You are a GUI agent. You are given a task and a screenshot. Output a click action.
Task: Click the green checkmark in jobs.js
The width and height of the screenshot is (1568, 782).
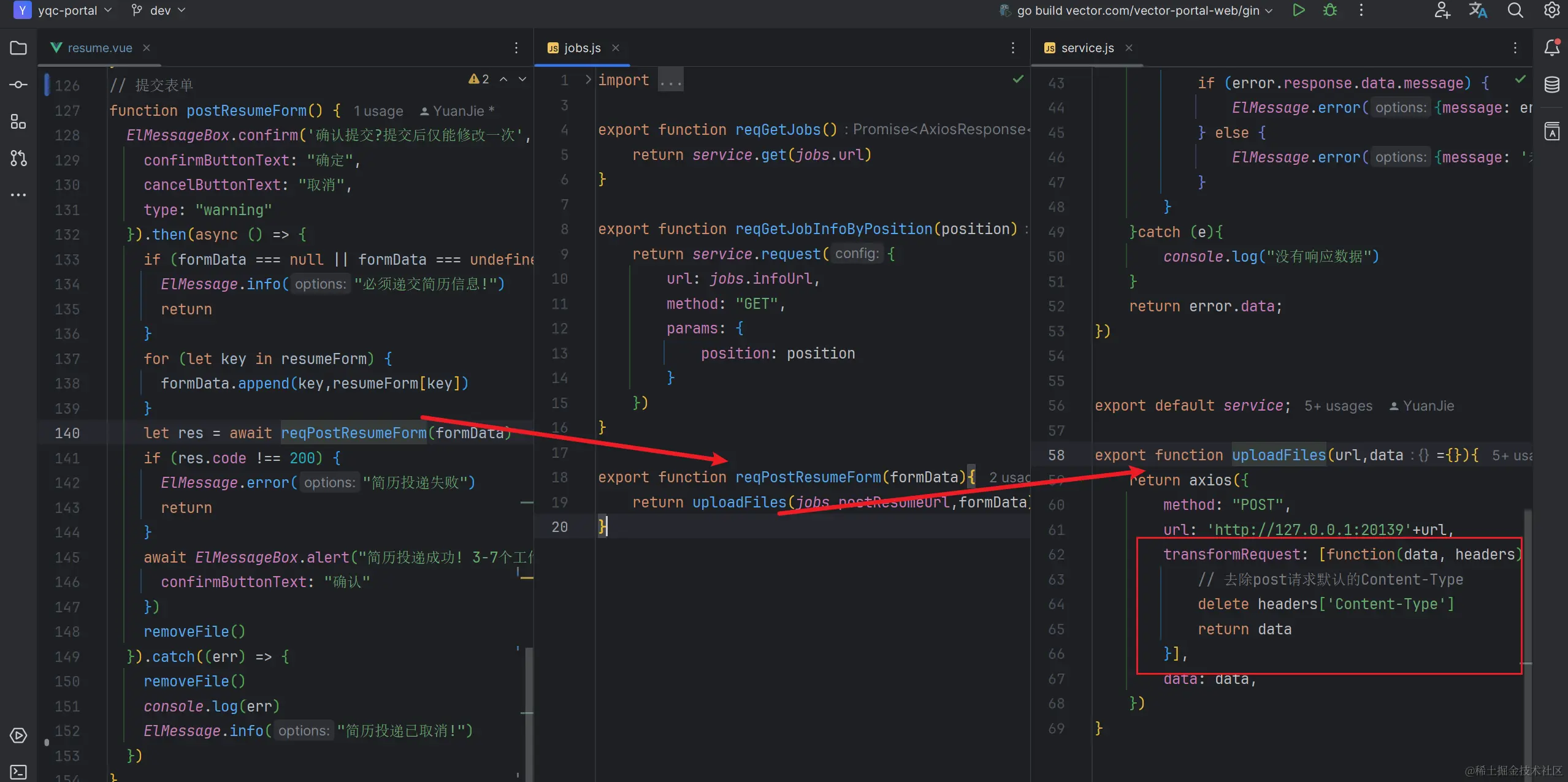[x=1018, y=79]
